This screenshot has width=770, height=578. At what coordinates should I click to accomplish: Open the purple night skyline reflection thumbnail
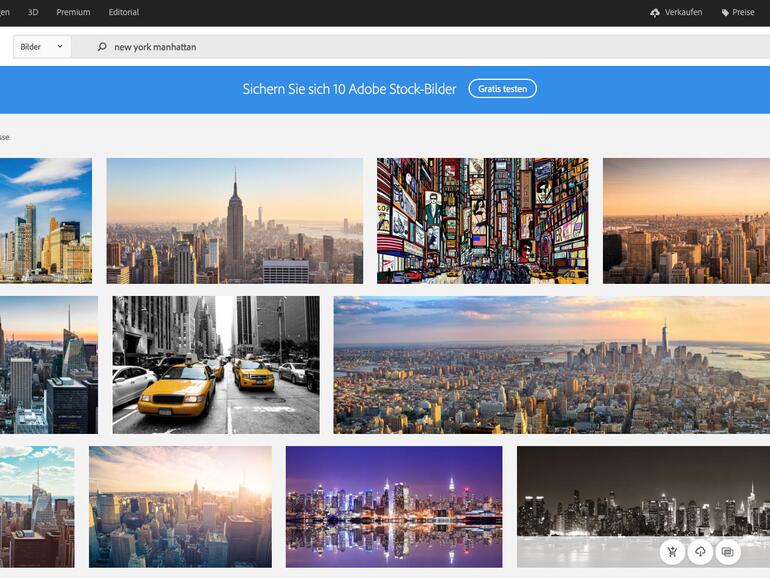(394, 507)
